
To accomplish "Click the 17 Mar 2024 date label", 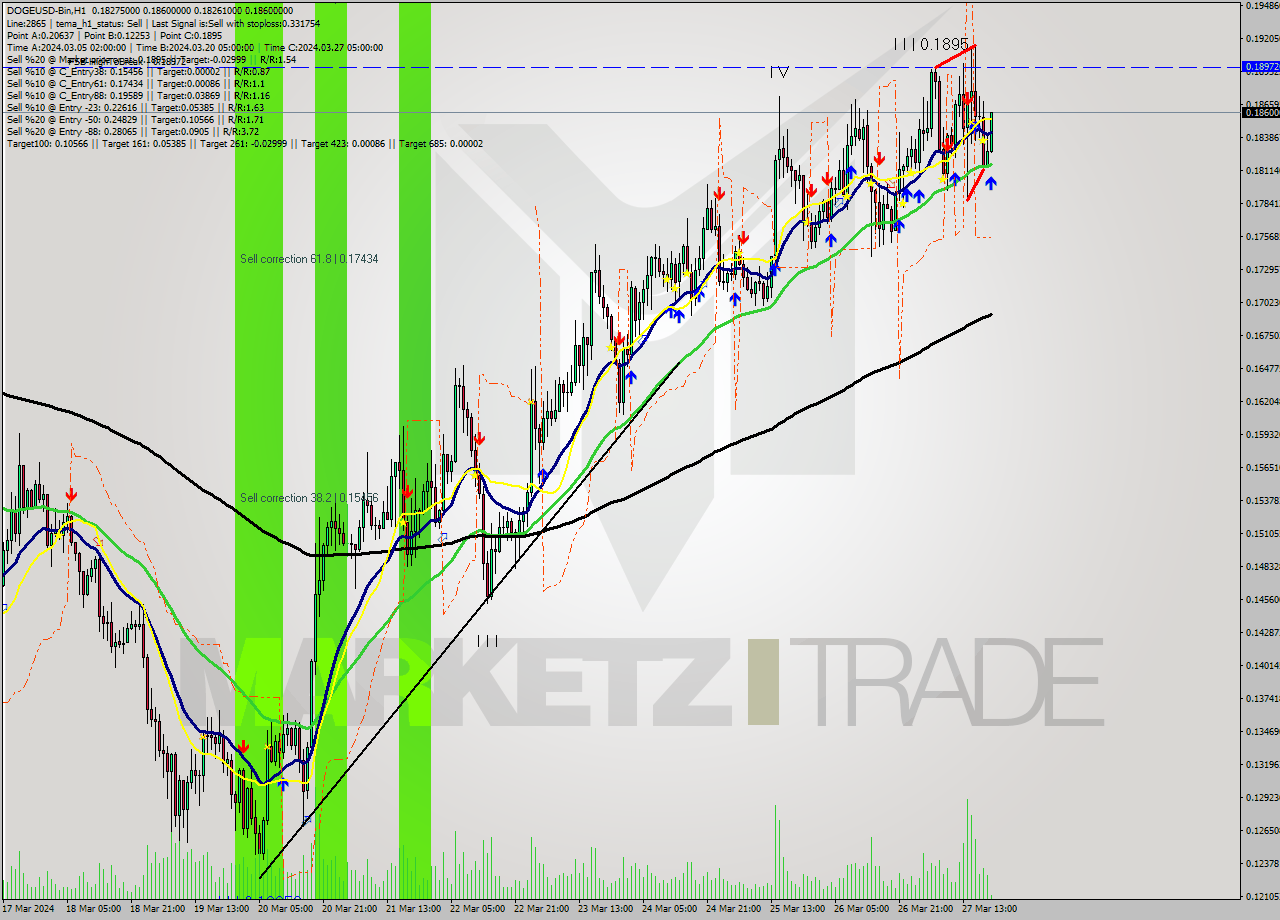I will 28,909.
